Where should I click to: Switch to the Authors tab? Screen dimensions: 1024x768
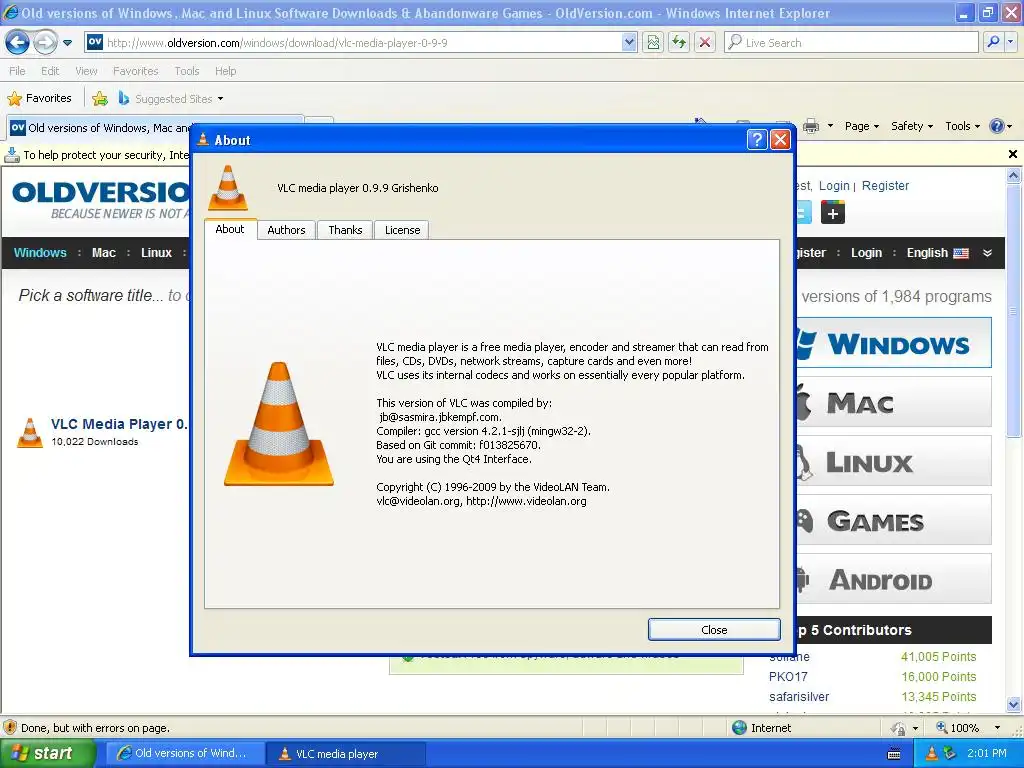(286, 230)
